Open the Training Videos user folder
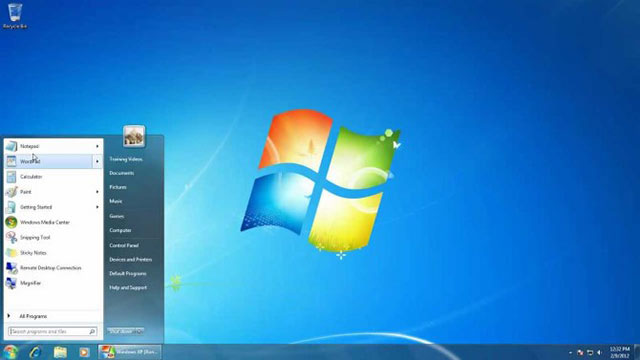This screenshot has height=360, width=640. [x=126, y=159]
